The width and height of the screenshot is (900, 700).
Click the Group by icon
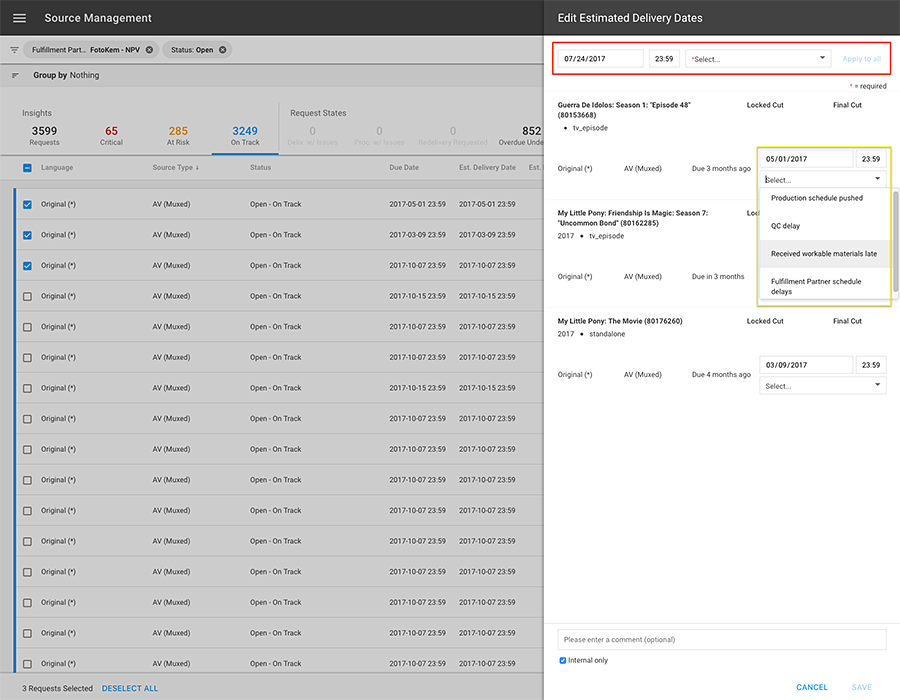tap(15, 75)
